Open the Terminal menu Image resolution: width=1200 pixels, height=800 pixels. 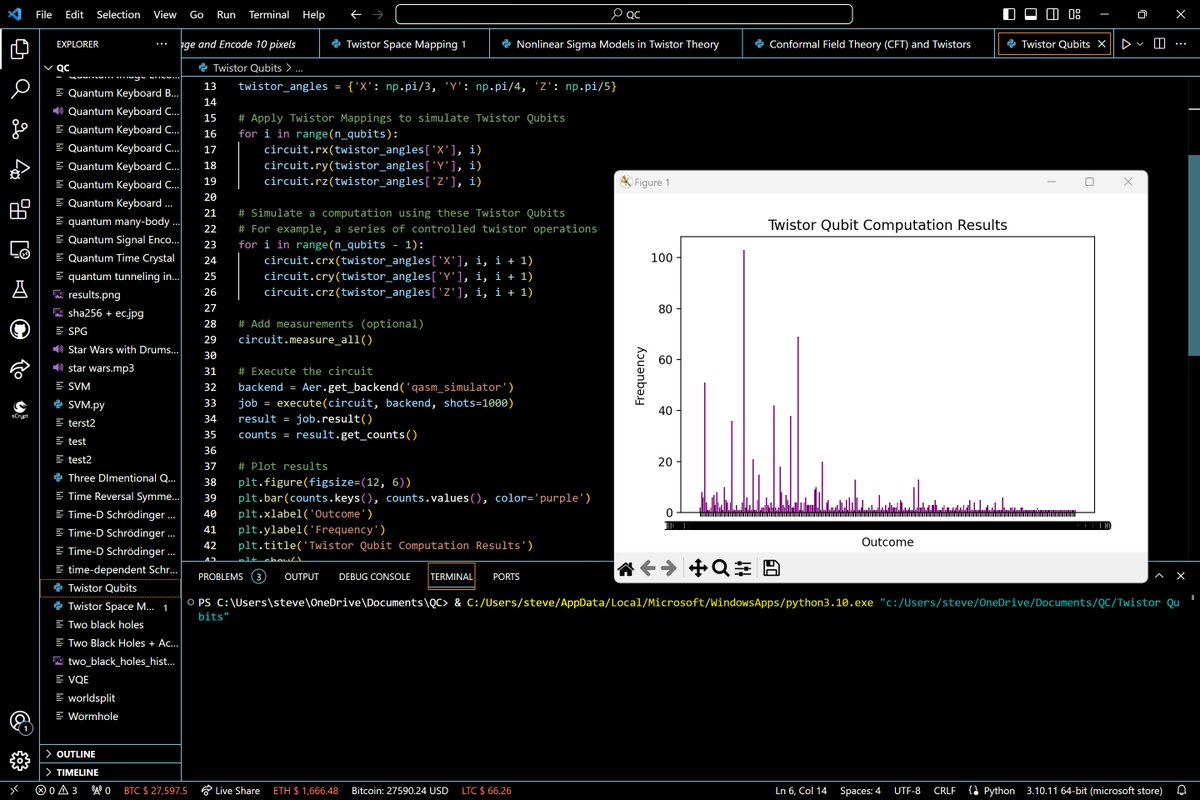click(x=268, y=15)
